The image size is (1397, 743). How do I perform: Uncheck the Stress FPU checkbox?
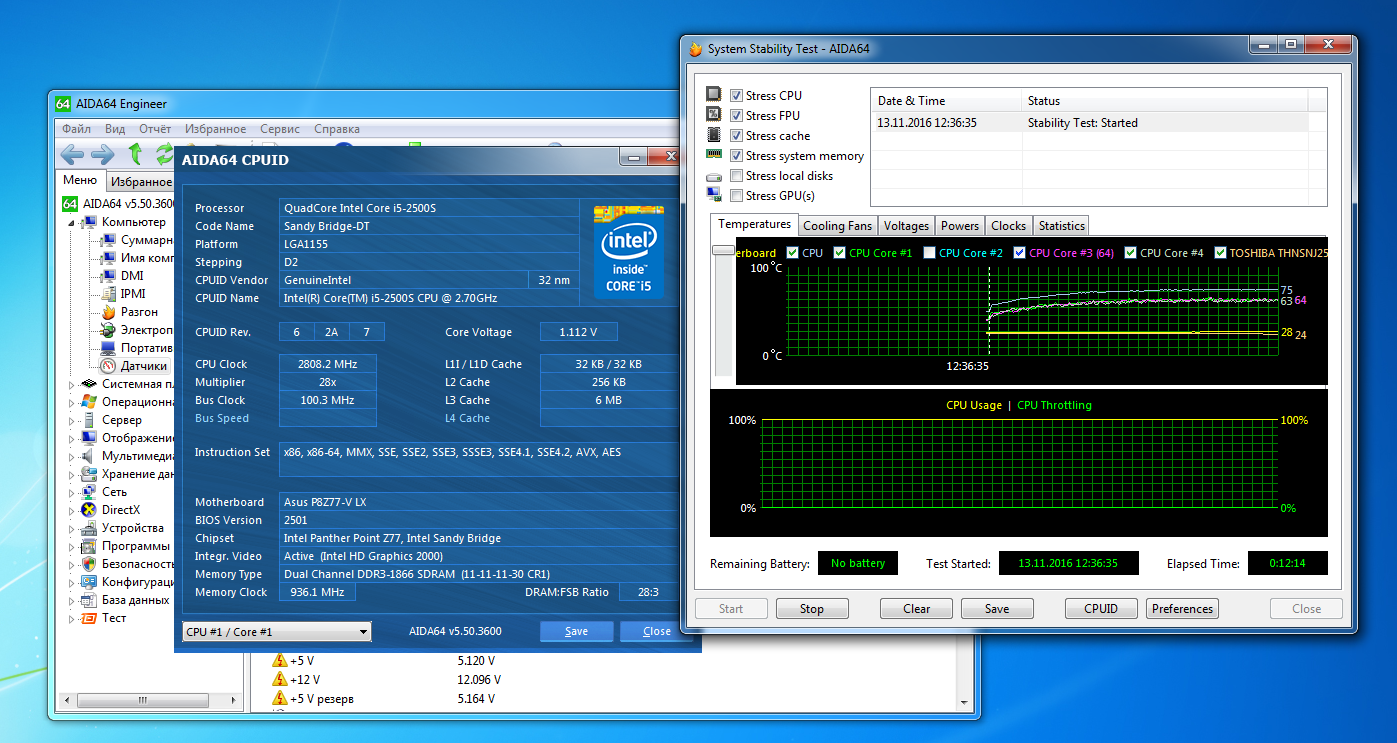point(737,116)
